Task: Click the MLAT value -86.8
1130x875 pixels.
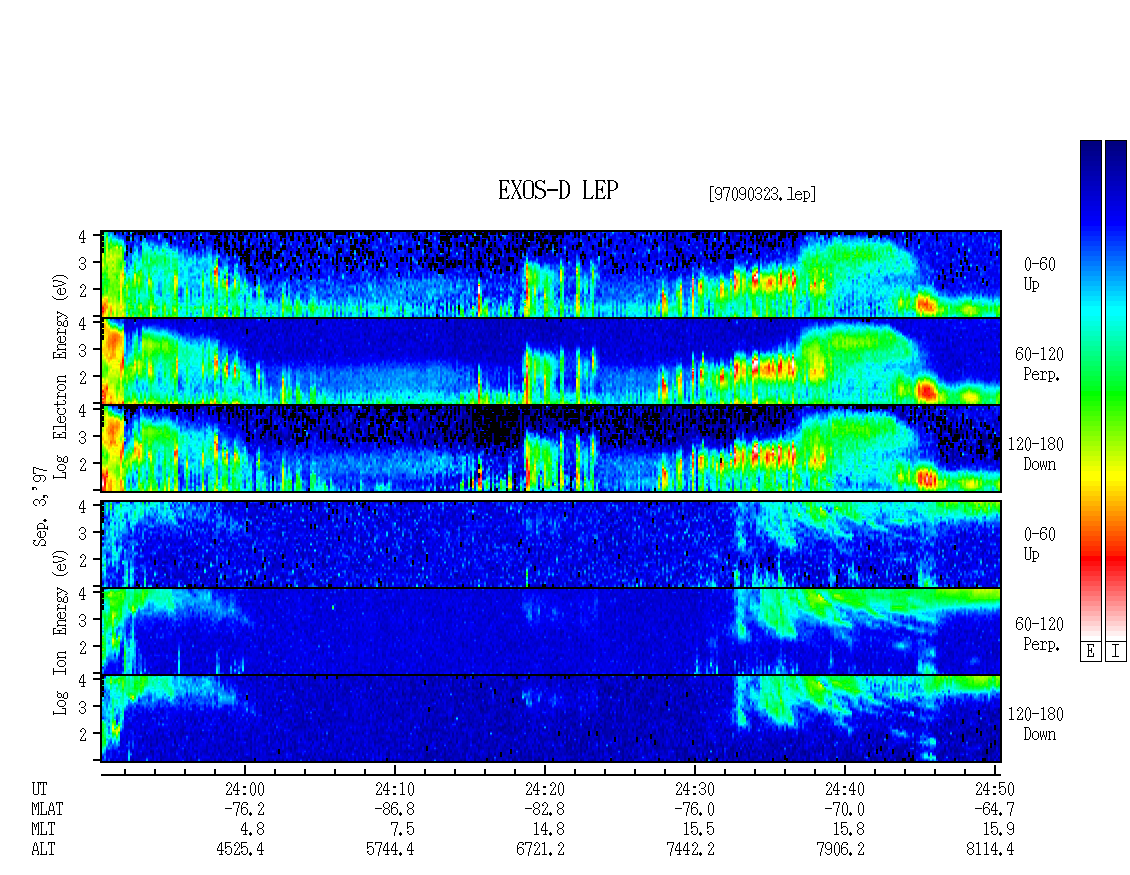Action: coord(393,809)
